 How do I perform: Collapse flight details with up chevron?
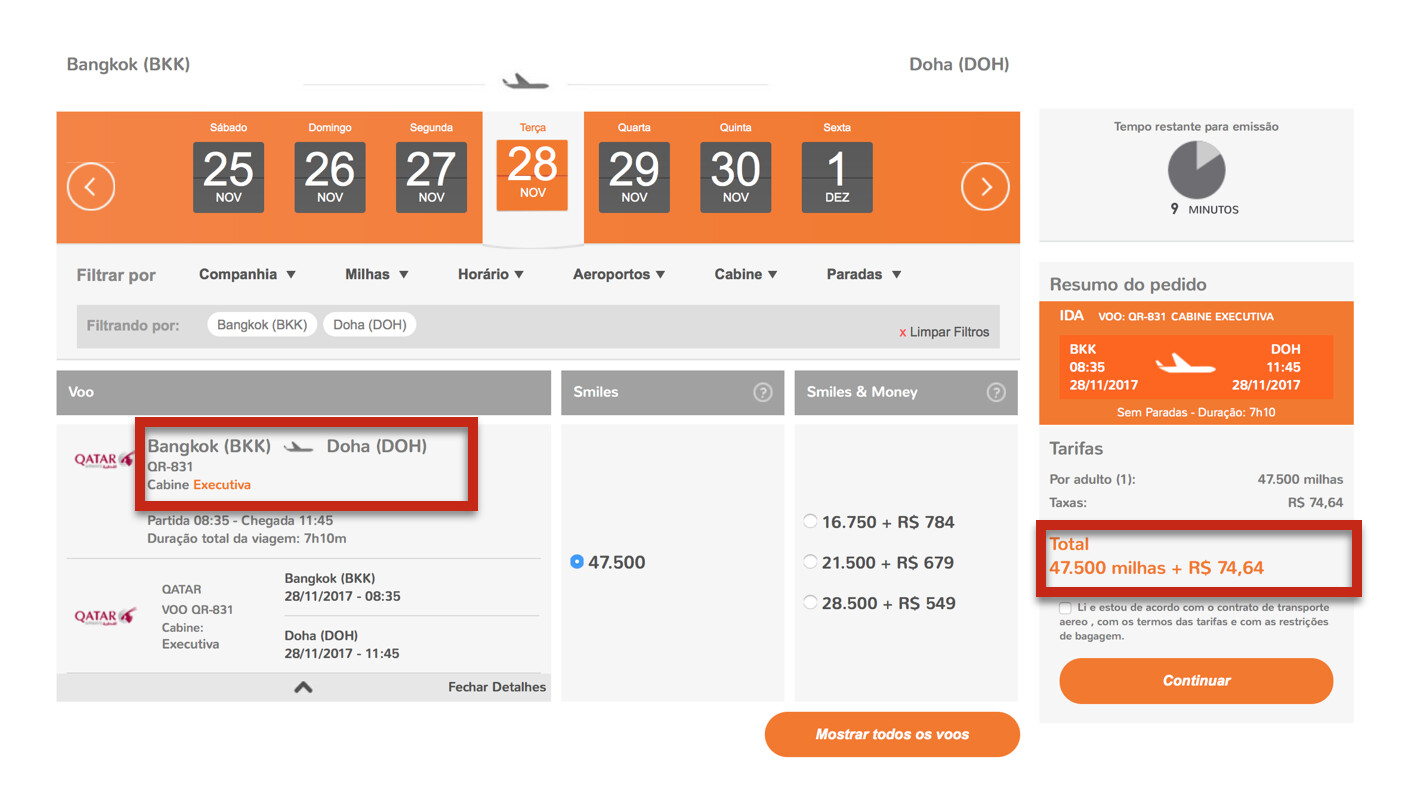(x=303, y=687)
